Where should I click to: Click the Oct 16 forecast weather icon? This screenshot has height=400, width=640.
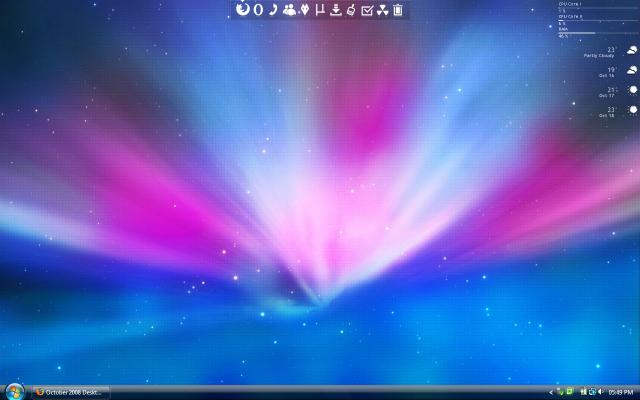point(632,70)
